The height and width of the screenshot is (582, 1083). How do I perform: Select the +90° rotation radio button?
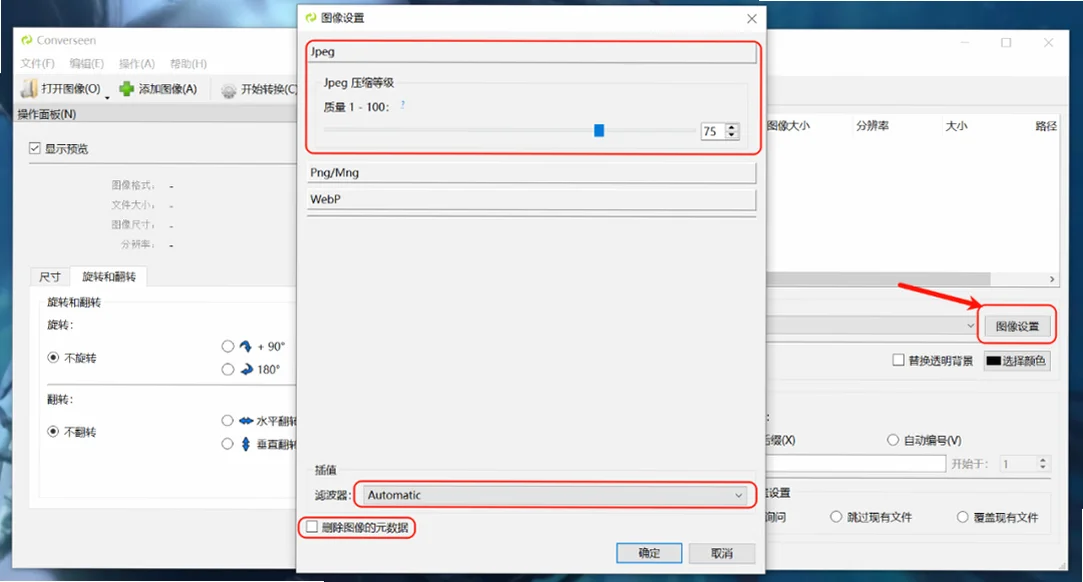click(228, 346)
